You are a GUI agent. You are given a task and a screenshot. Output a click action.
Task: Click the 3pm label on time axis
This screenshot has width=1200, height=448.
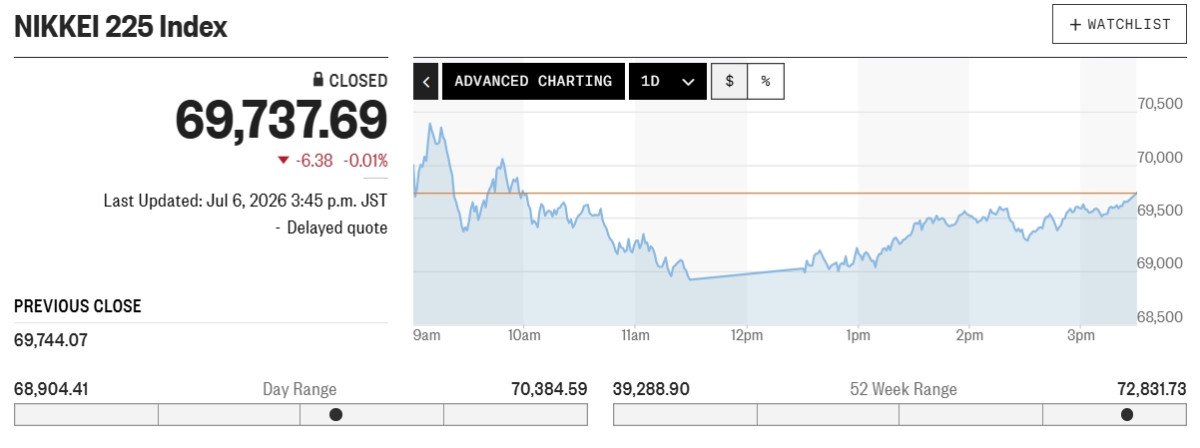coord(1080,335)
